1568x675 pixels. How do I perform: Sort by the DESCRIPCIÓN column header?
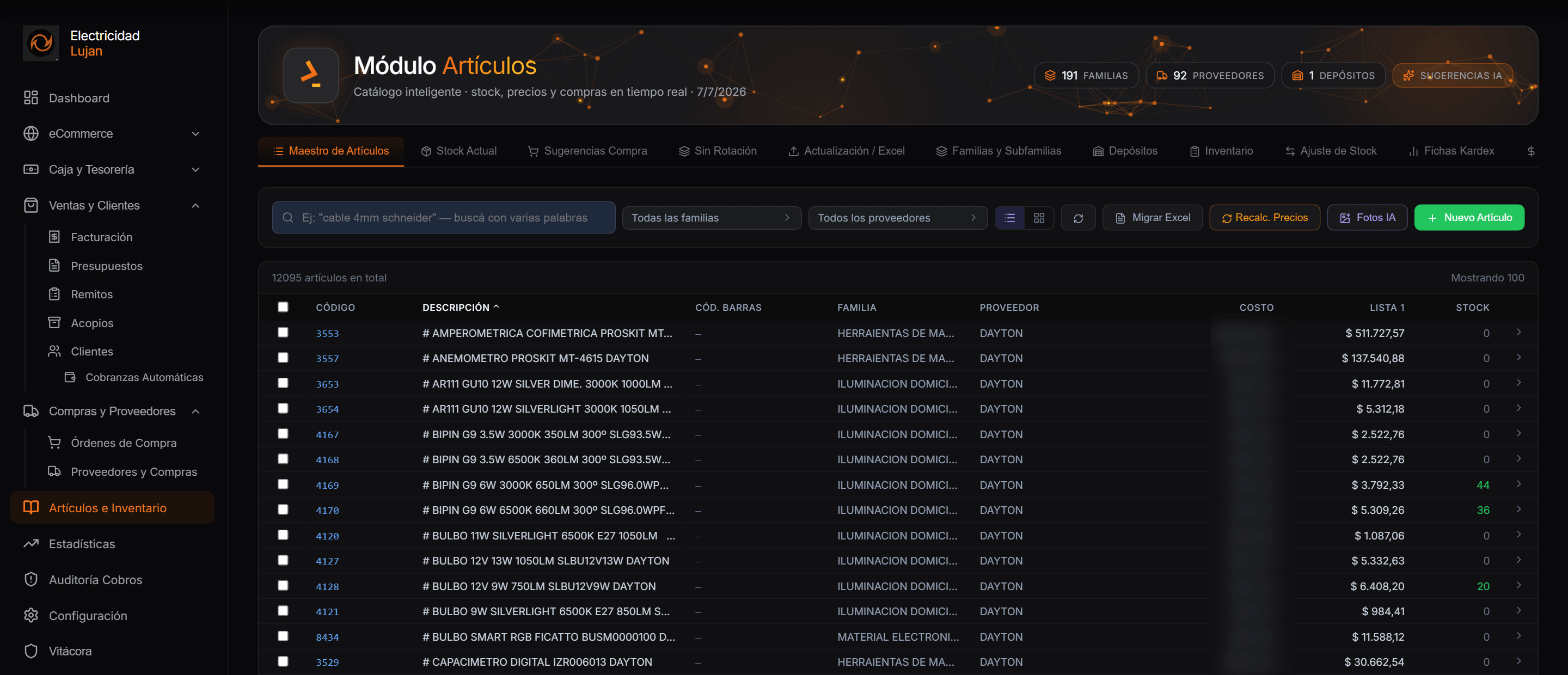tap(461, 308)
